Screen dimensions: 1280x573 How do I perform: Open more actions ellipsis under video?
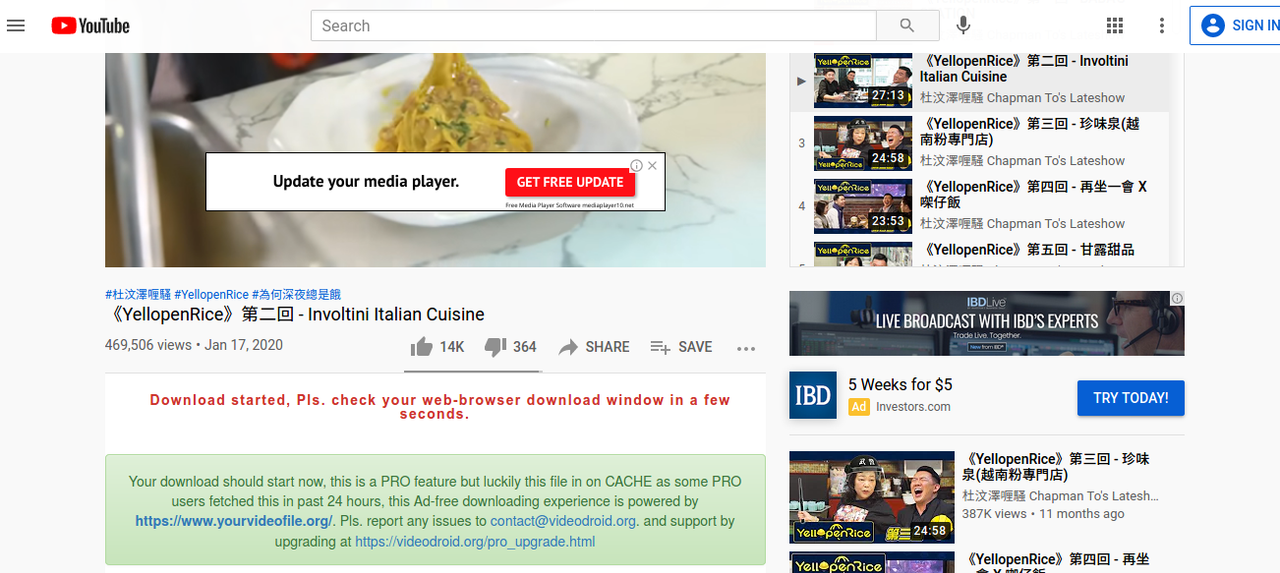coord(746,348)
